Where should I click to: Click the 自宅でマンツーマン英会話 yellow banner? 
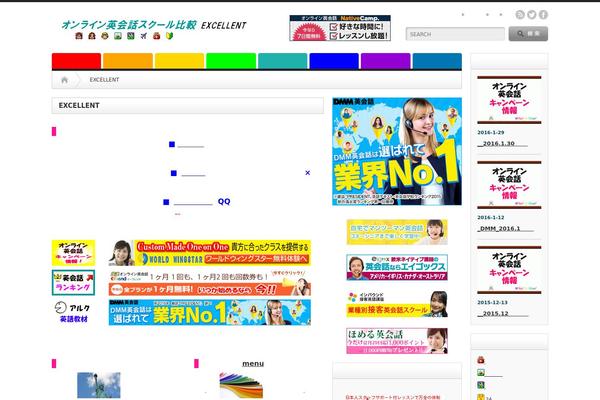397,232
